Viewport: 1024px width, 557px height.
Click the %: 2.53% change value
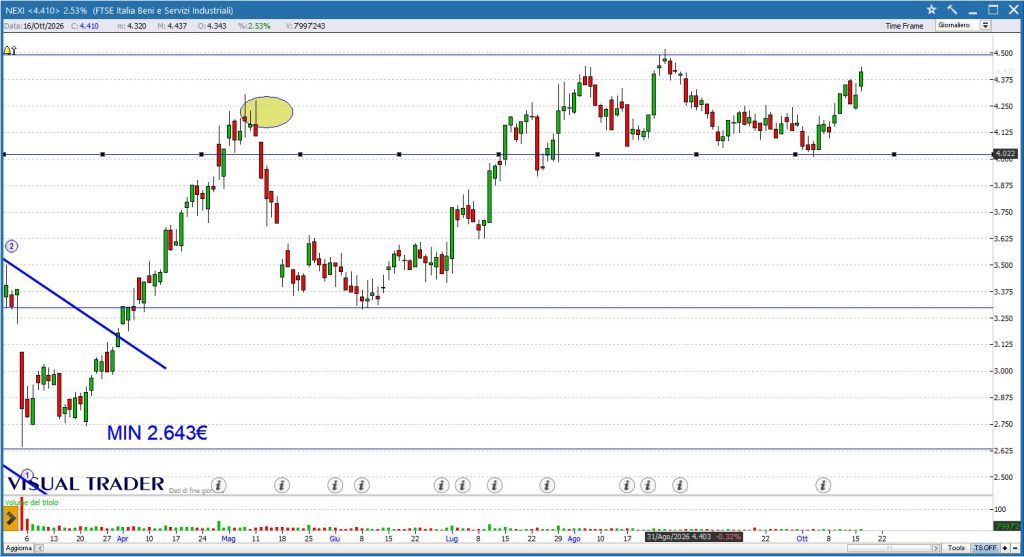tap(254, 26)
